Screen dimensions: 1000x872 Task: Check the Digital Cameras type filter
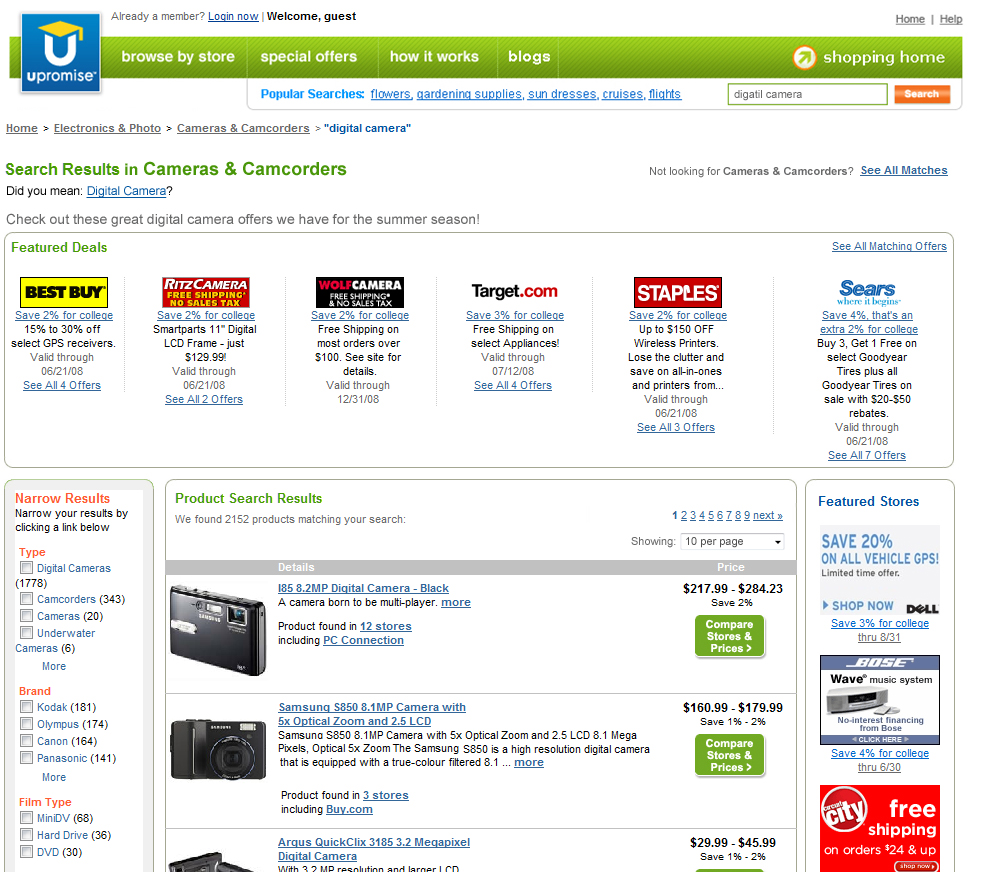click(x=26, y=567)
